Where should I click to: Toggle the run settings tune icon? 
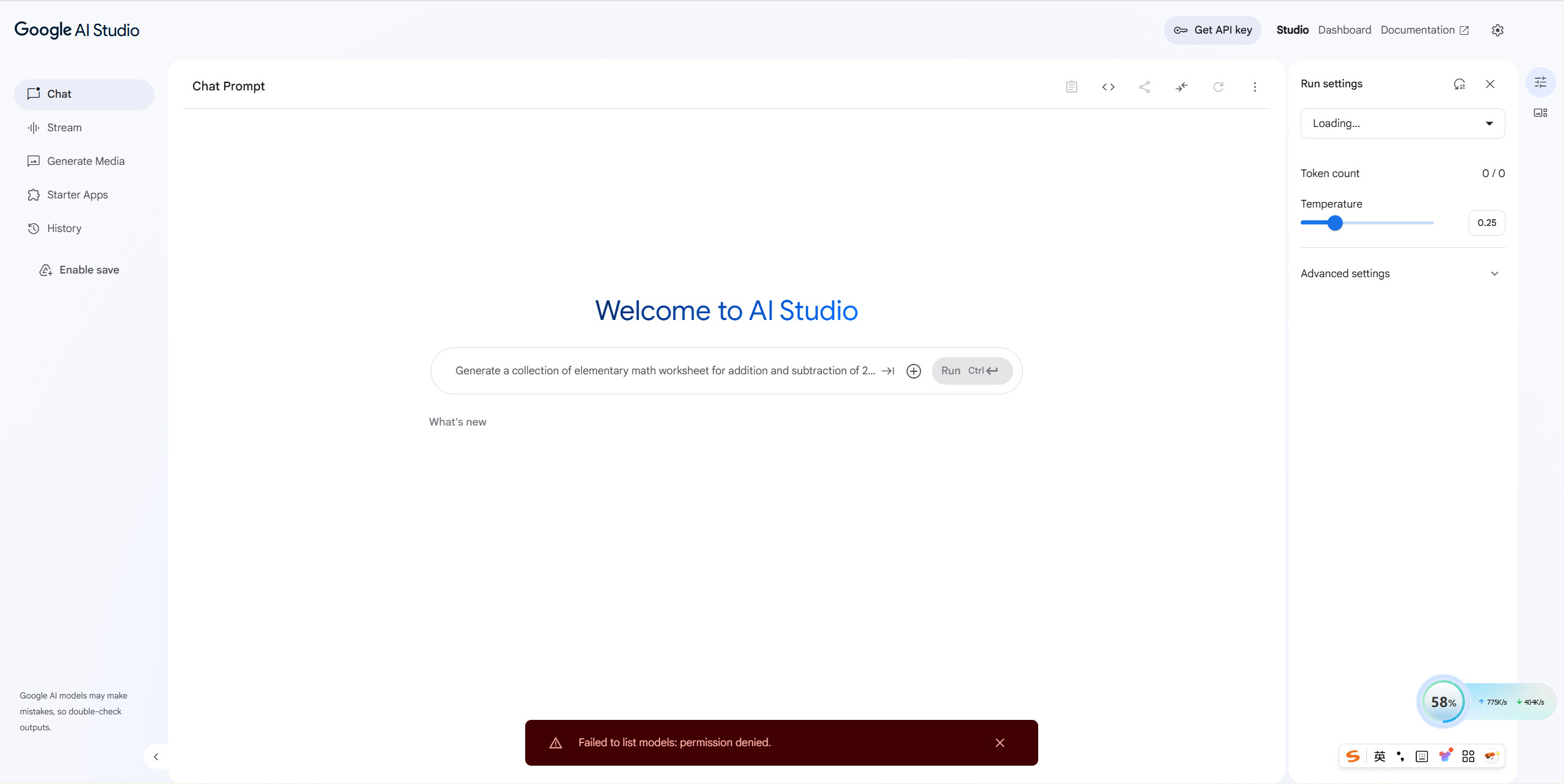1540,82
